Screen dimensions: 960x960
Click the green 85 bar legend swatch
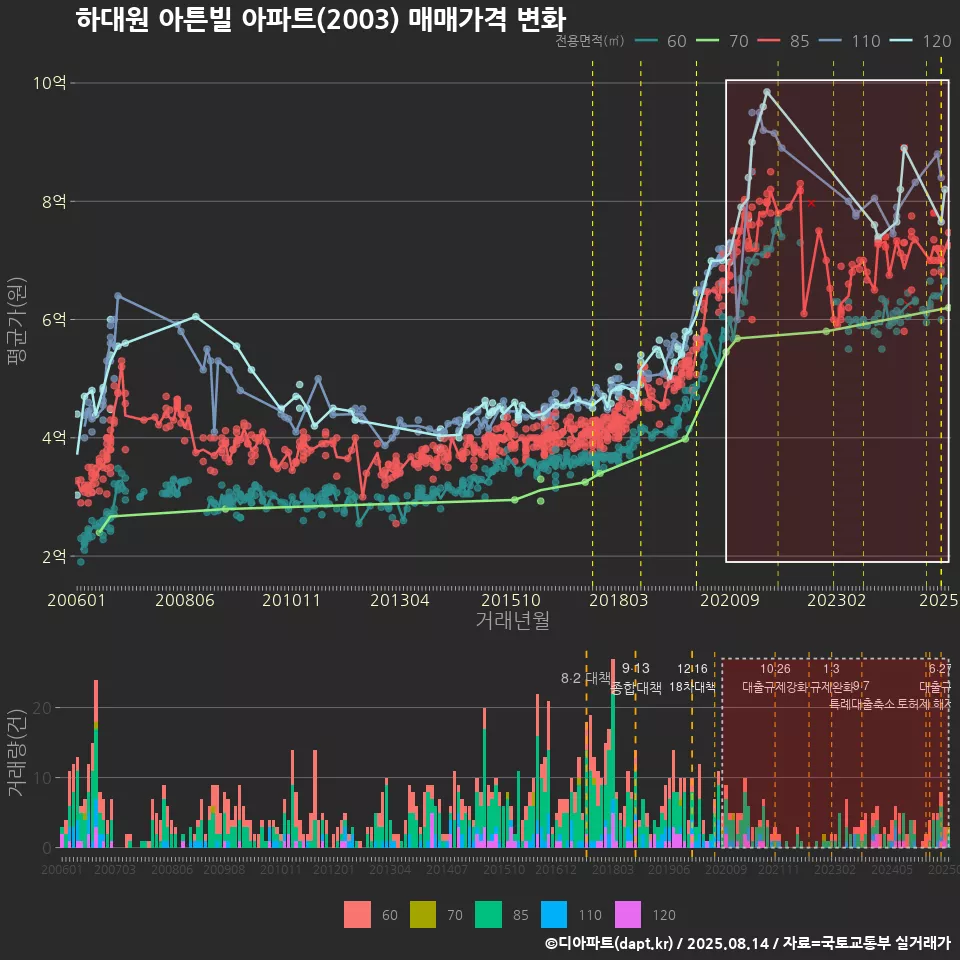point(488,915)
